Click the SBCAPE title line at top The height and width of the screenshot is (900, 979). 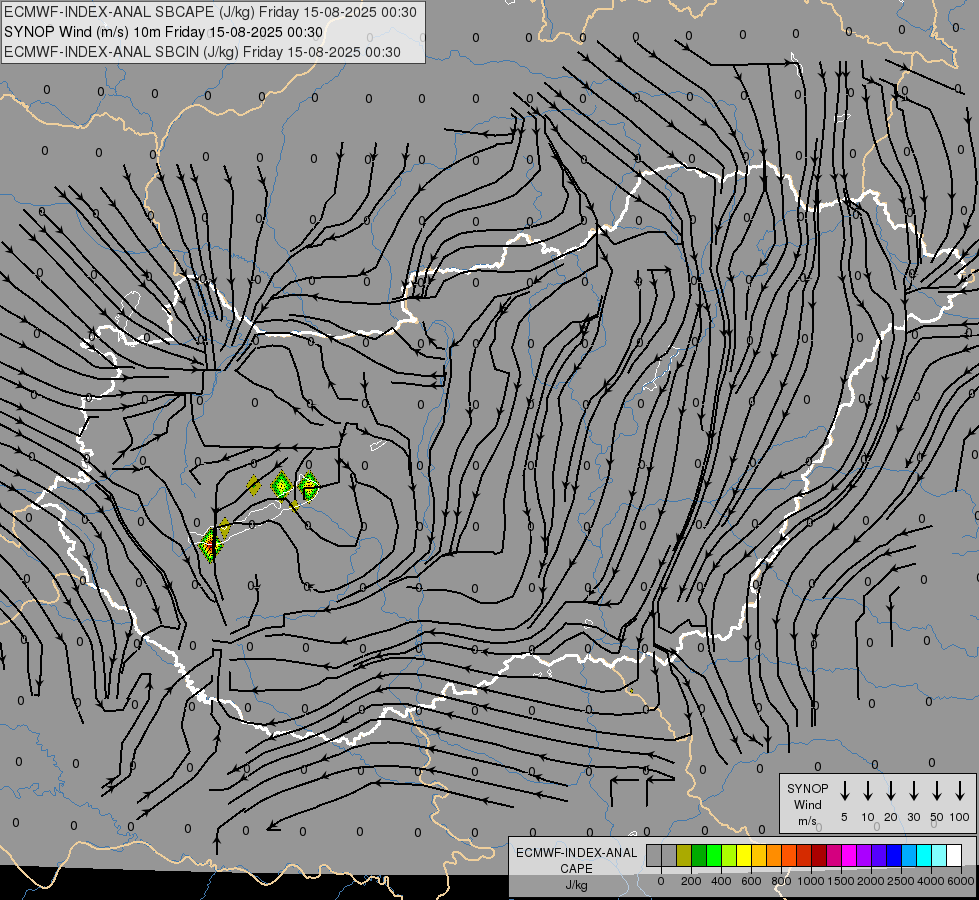[210, 12]
